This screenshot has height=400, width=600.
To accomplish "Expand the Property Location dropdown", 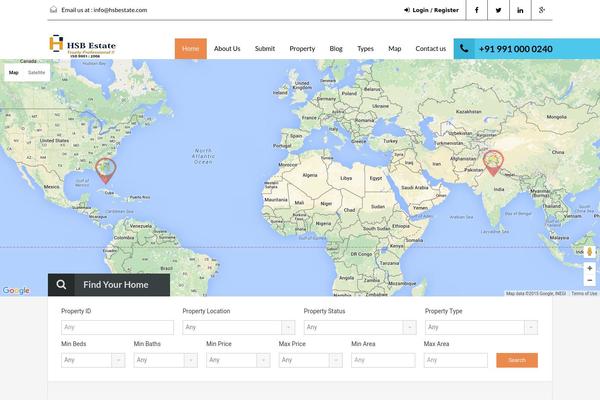I will 238,327.
